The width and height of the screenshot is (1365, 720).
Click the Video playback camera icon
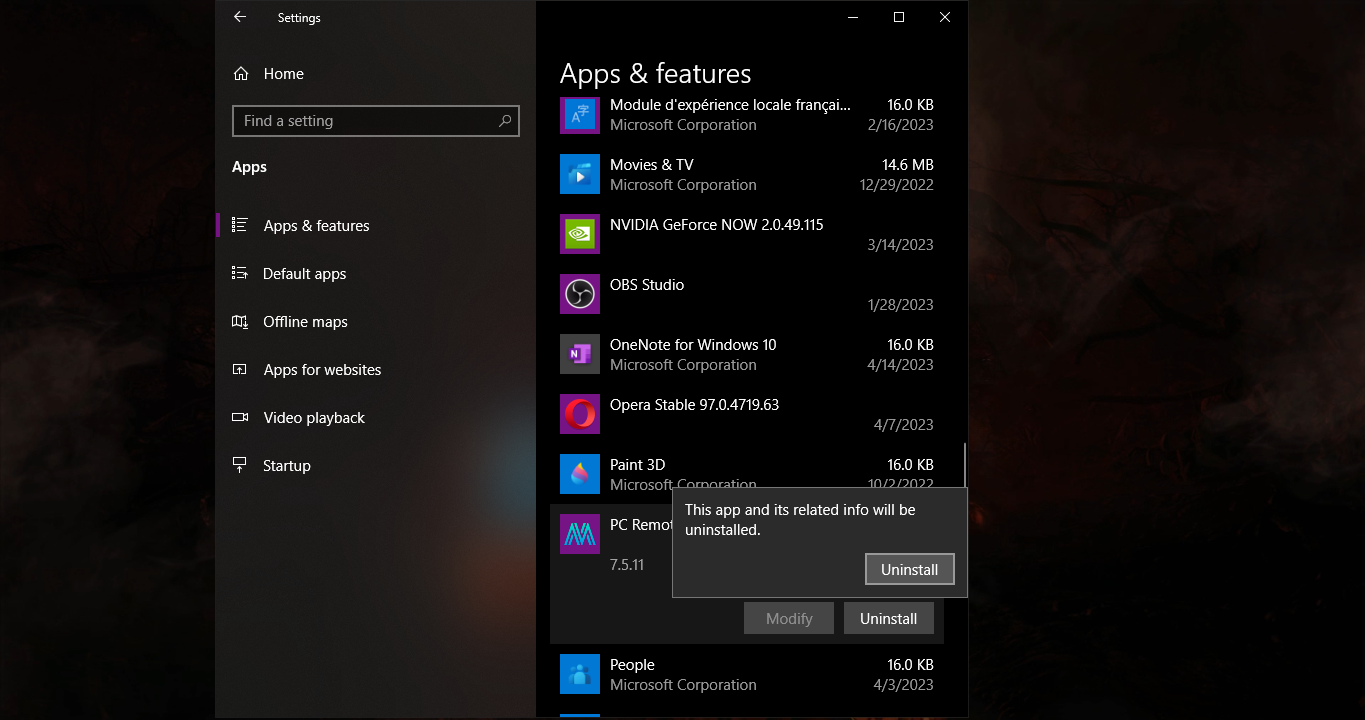click(240, 417)
